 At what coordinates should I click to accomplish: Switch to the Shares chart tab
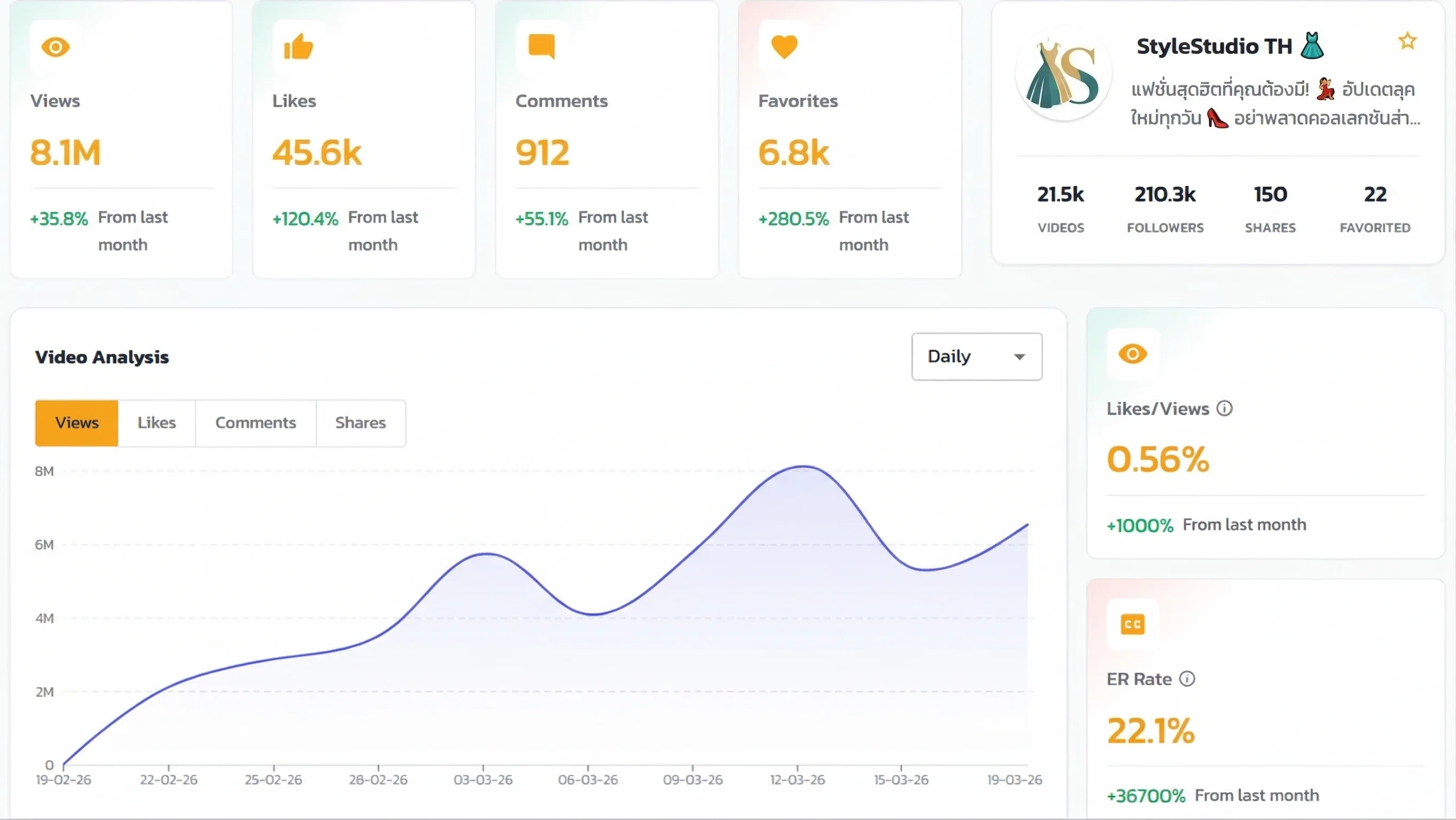point(360,423)
